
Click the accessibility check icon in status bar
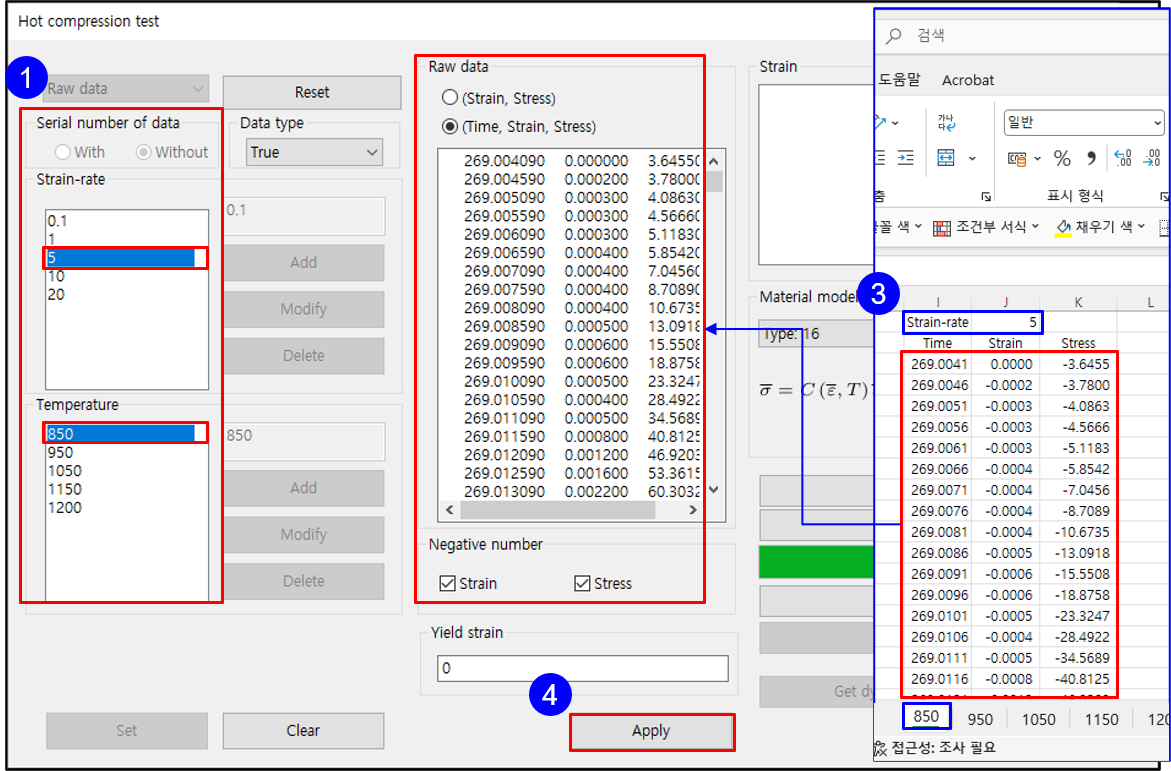point(880,748)
